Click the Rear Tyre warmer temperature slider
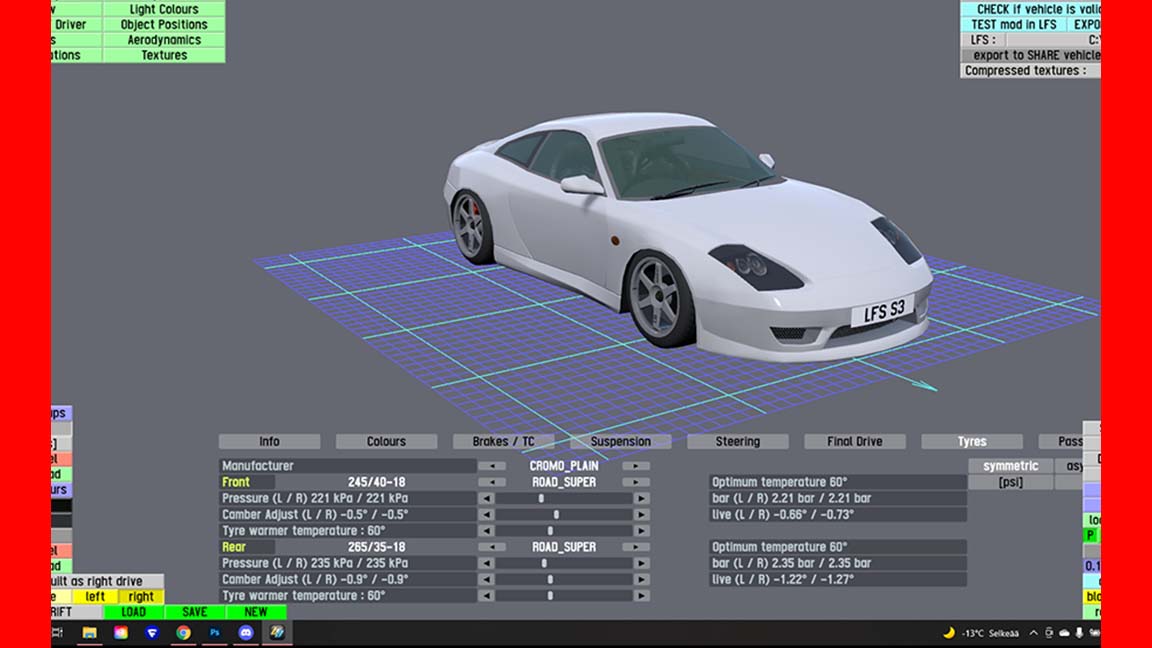The width and height of the screenshot is (1152, 648). [550, 595]
